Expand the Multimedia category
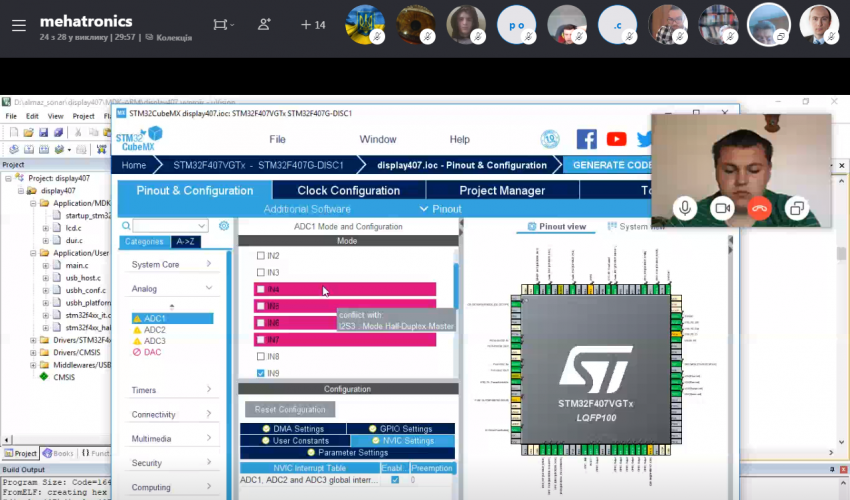 (x=171, y=439)
